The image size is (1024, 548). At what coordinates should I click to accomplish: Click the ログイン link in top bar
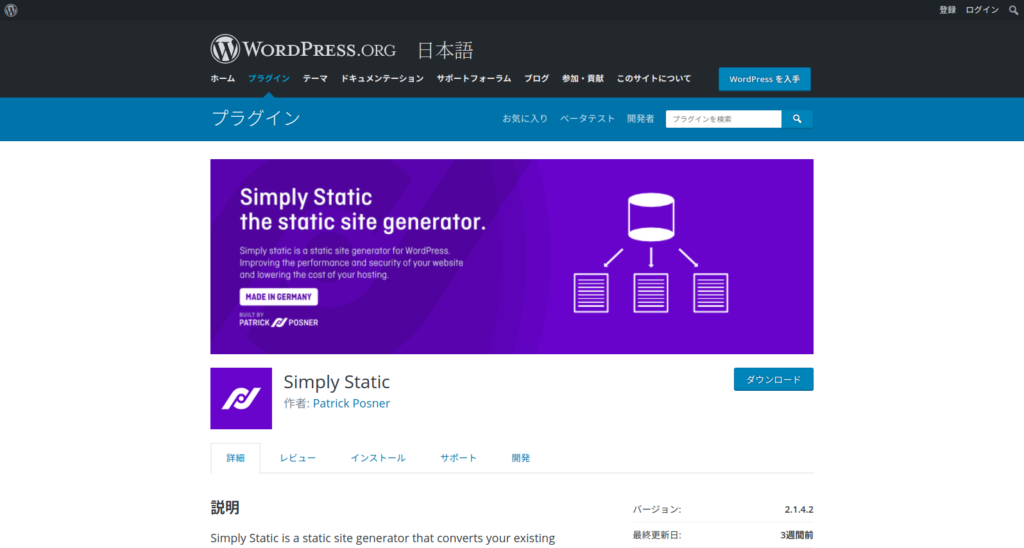pyautogui.click(x=982, y=10)
